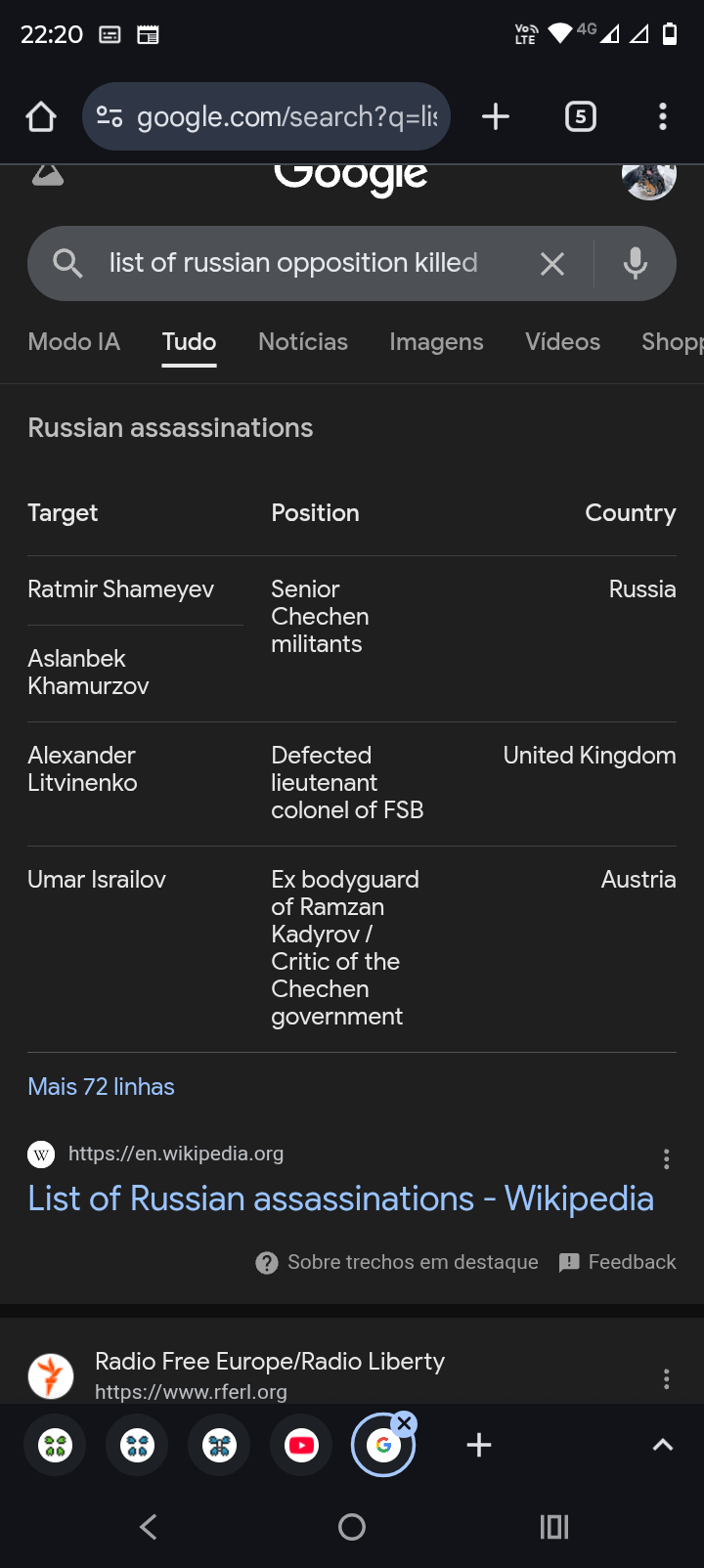
Task: Expand bottom tab strip with chevron
Action: click(x=663, y=1445)
